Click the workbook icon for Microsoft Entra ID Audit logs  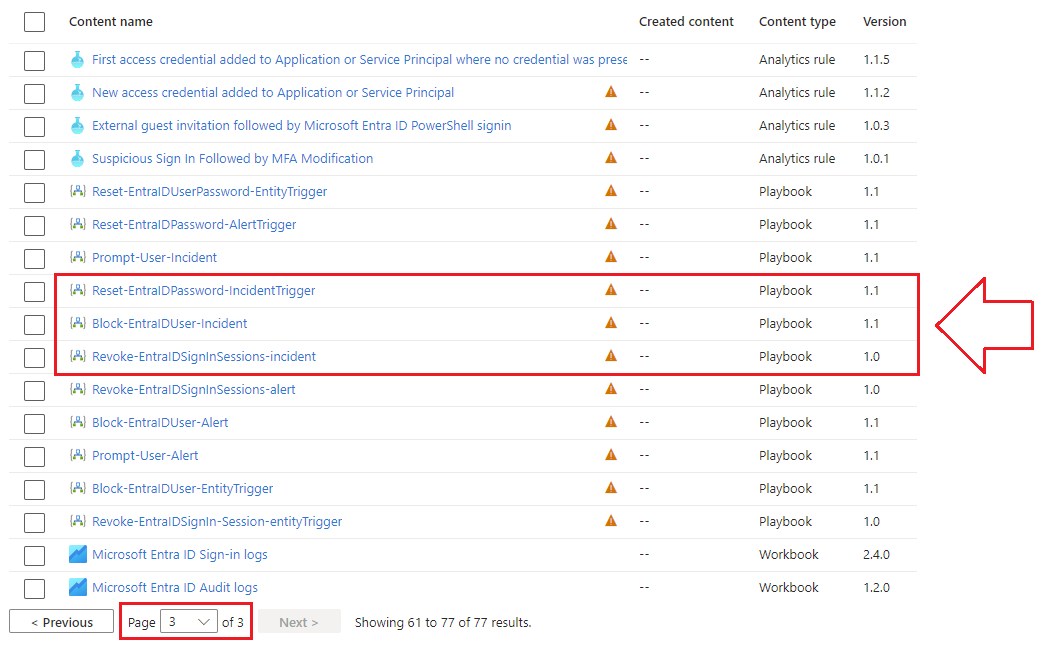click(x=78, y=588)
